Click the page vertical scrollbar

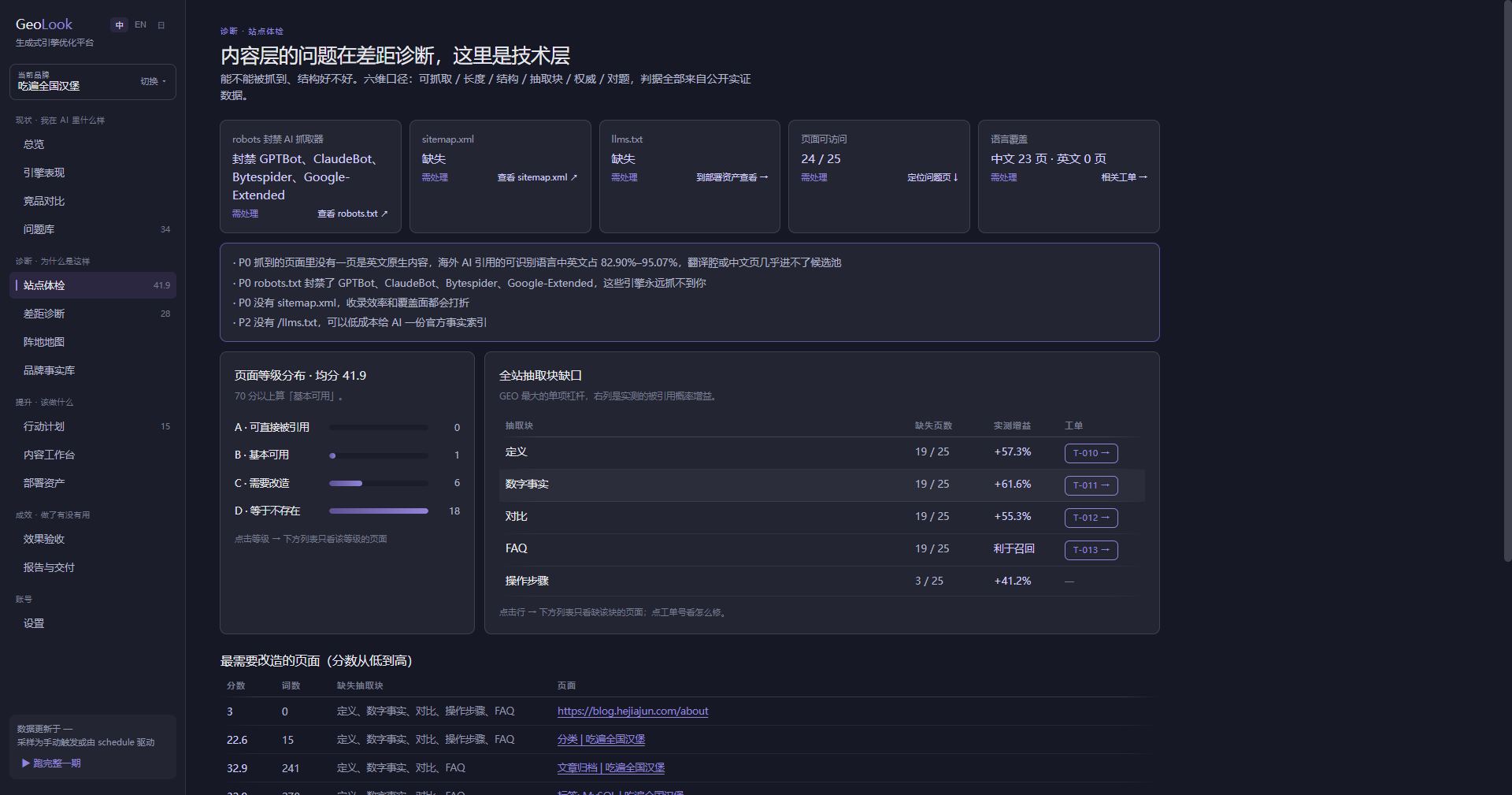(1507, 280)
